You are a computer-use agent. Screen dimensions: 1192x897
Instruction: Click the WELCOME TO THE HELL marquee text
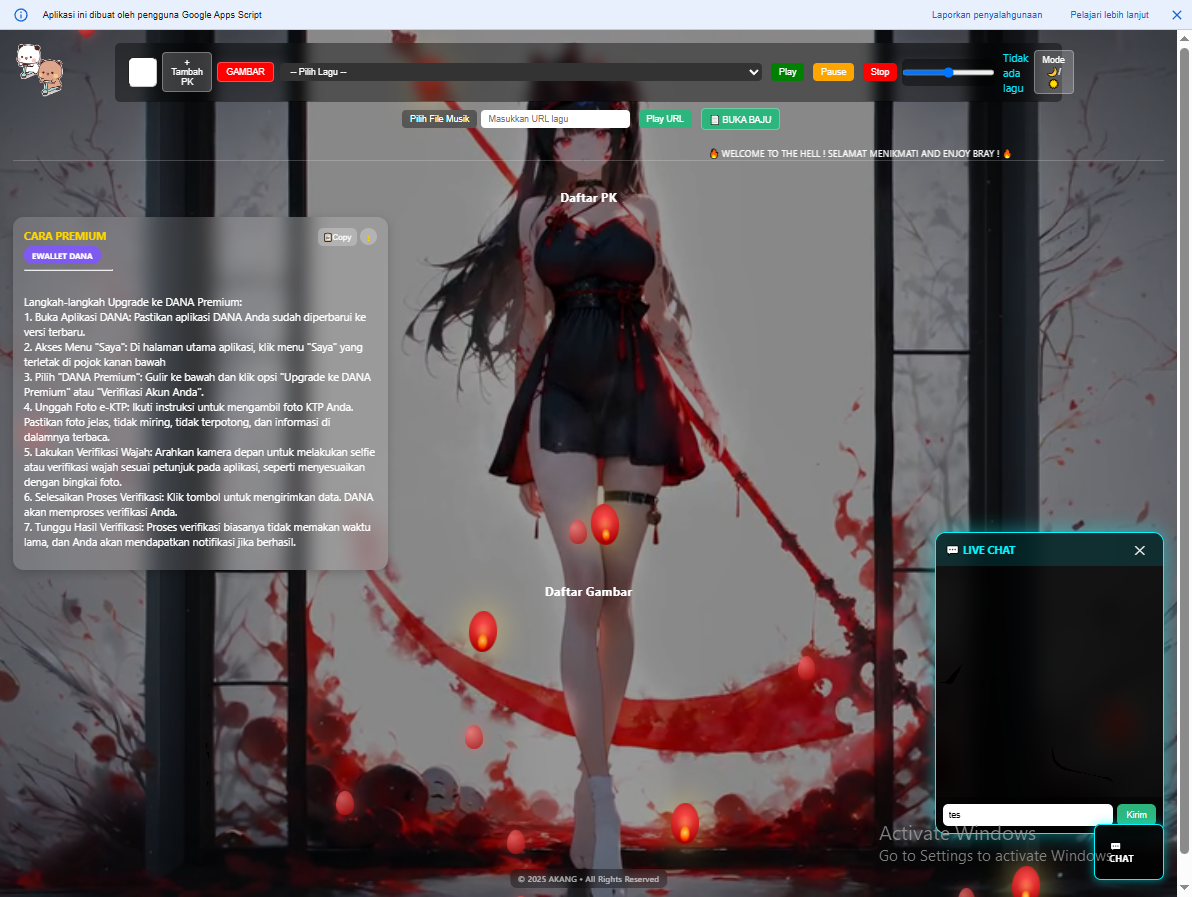[x=860, y=154]
